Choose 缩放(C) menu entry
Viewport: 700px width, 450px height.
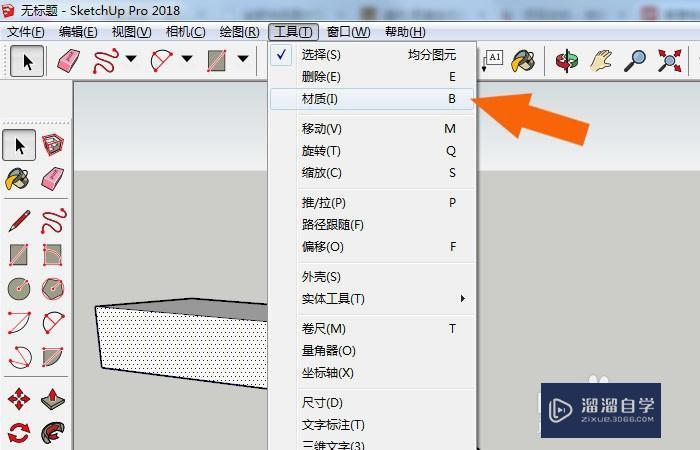[x=372, y=173]
